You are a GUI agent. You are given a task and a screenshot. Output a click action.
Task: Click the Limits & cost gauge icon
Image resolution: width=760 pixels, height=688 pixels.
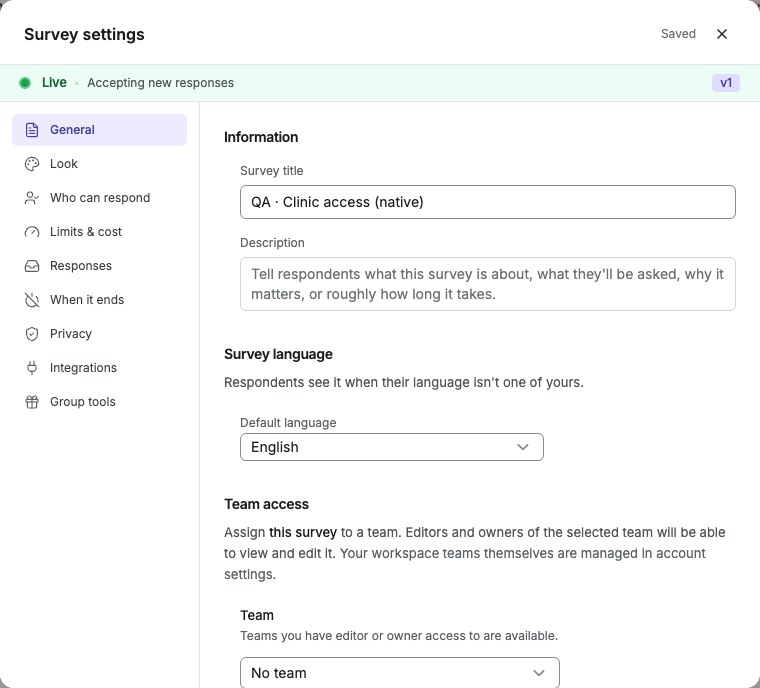click(32, 232)
